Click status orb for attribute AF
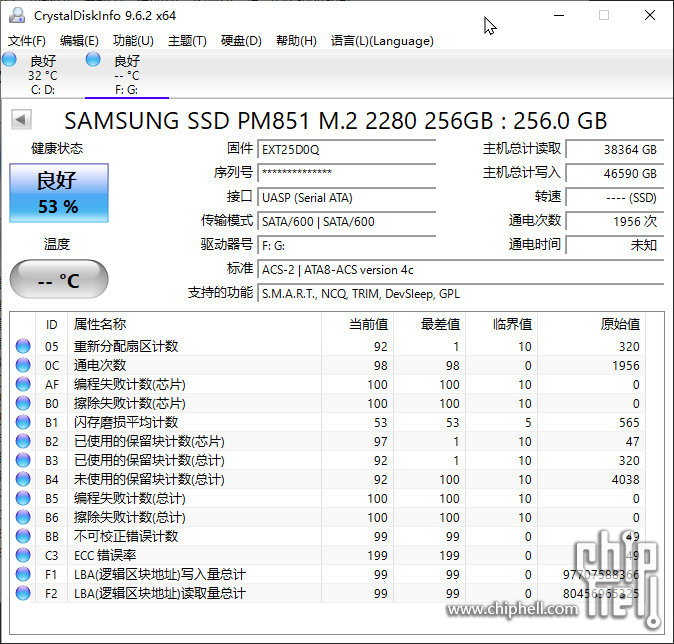The height and width of the screenshot is (644, 674). click(x=23, y=384)
